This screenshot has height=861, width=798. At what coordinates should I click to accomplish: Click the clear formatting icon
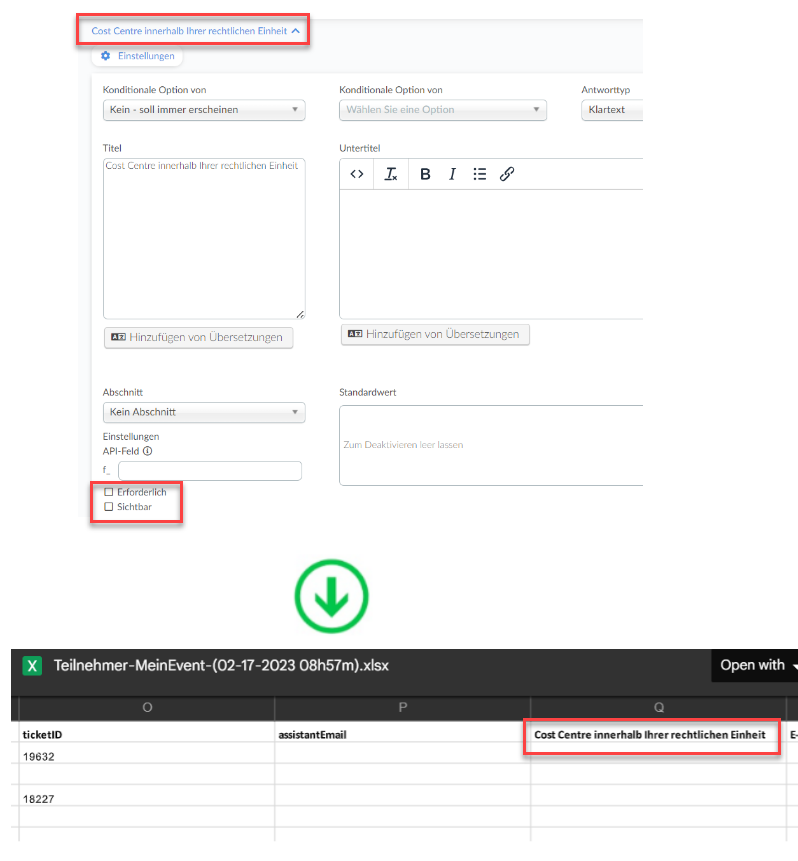(x=391, y=174)
